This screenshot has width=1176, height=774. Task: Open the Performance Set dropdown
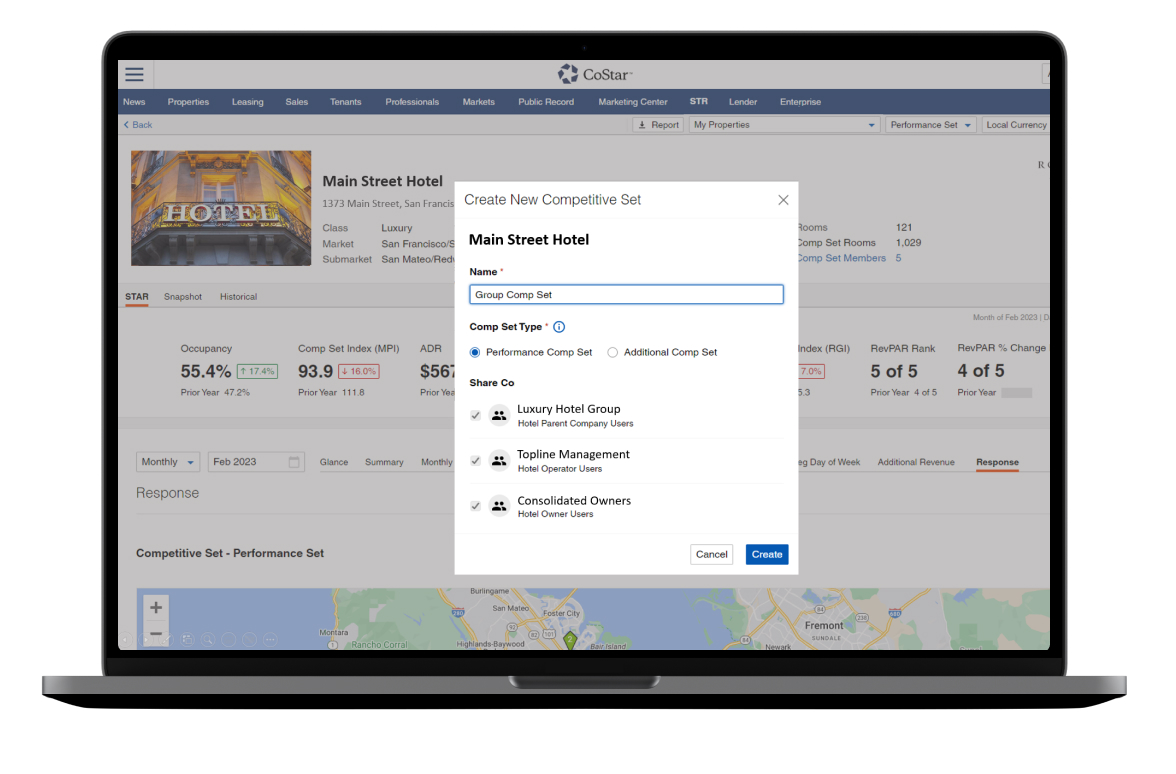(931, 125)
